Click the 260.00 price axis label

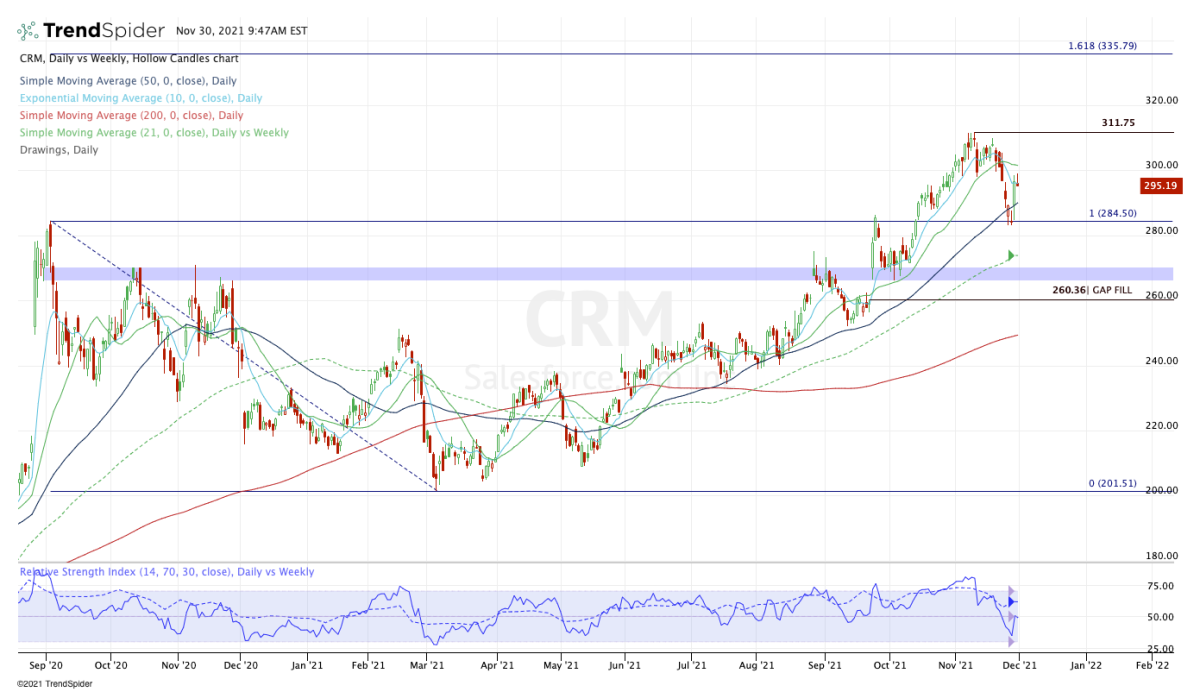tap(1162, 296)
